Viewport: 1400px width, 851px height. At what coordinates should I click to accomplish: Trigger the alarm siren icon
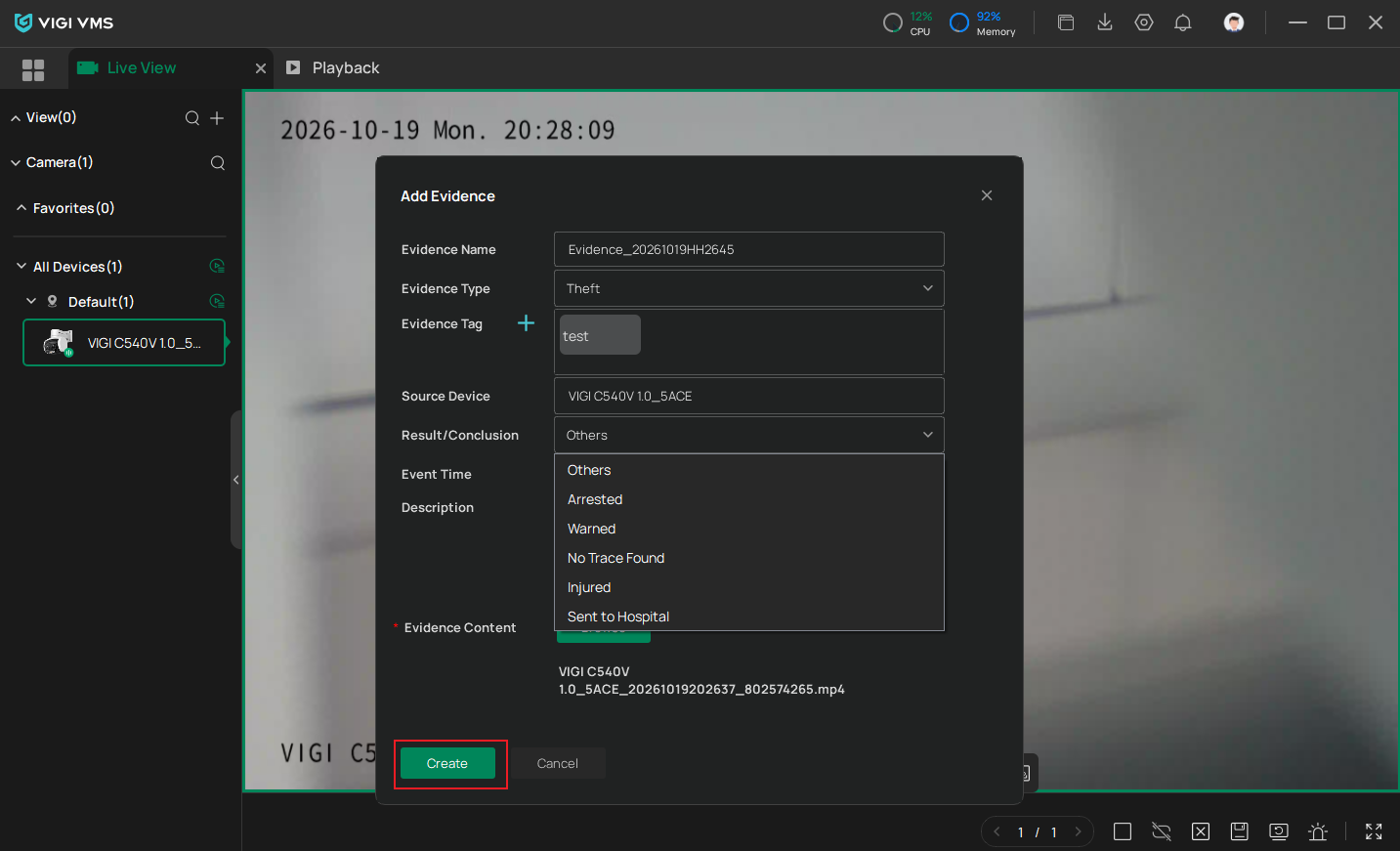[x=1318, y=831]
